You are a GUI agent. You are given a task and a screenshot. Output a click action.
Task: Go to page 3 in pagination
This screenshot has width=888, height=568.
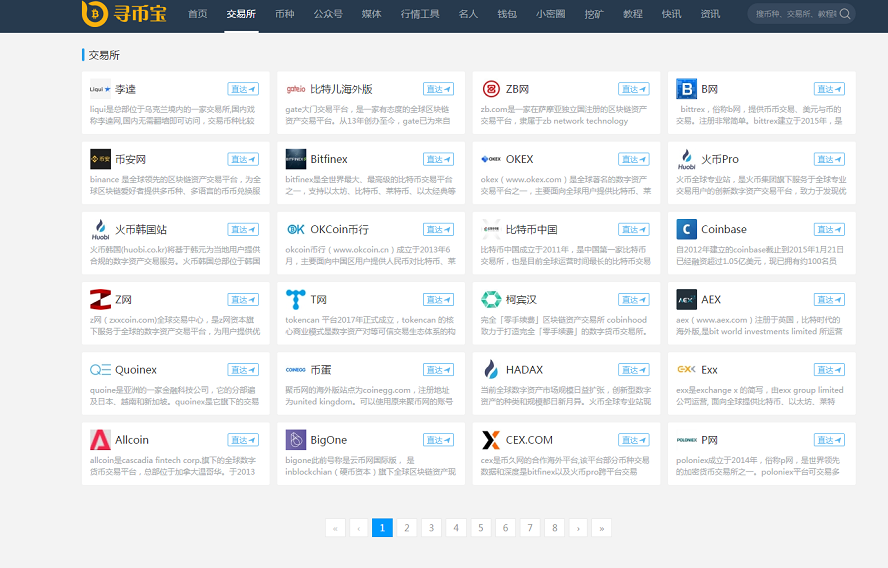(431, 527)
